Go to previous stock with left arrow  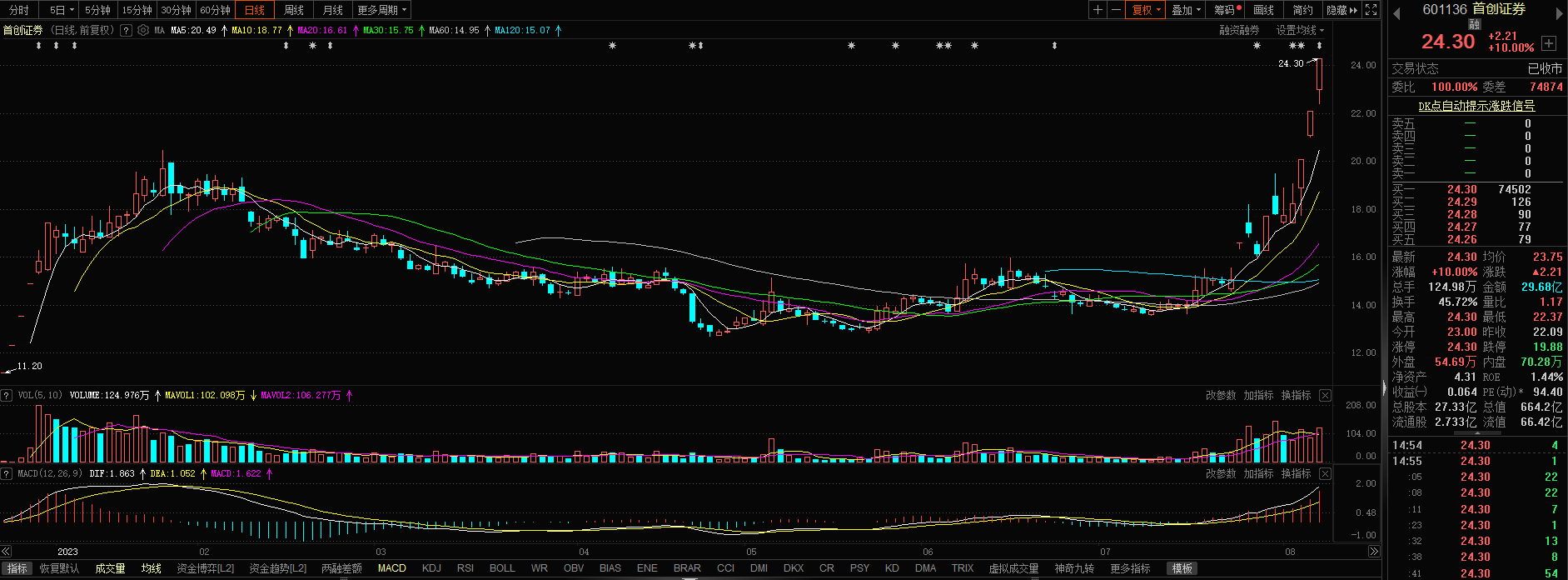pyautogui.click(x=1396, y=12)
